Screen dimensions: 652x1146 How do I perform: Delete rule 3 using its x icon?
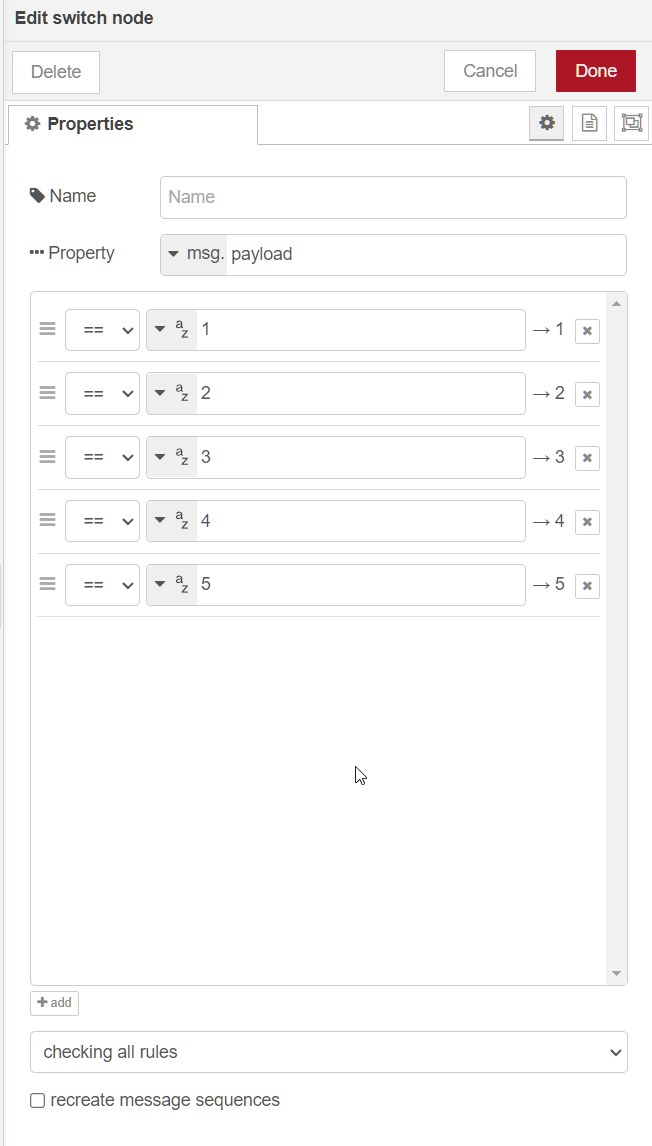[x=587, y=458]
